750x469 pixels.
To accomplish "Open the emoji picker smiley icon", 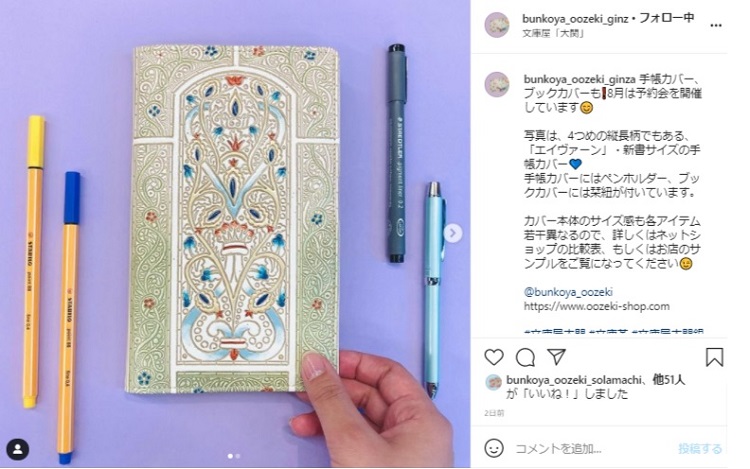I will tap(494, 448).
